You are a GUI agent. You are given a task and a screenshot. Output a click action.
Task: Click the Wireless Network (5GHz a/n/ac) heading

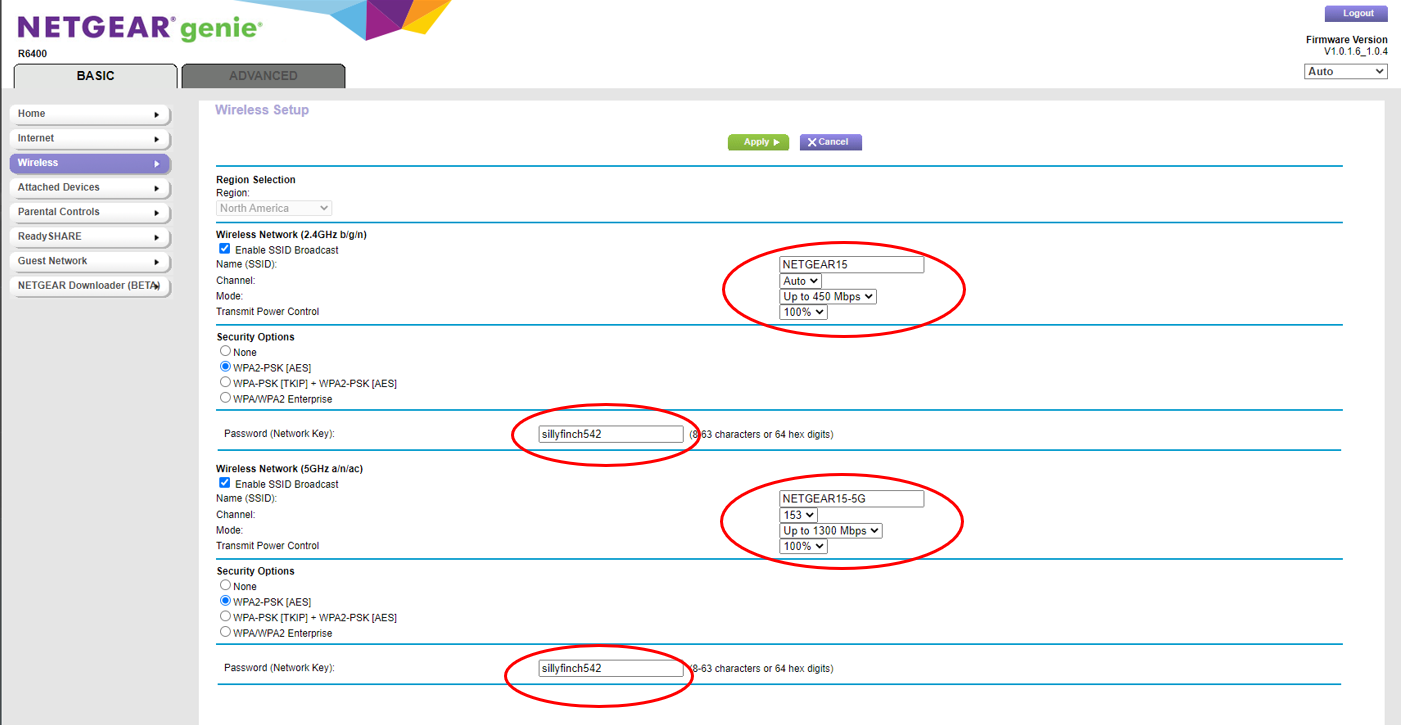[x=289, y=469]
